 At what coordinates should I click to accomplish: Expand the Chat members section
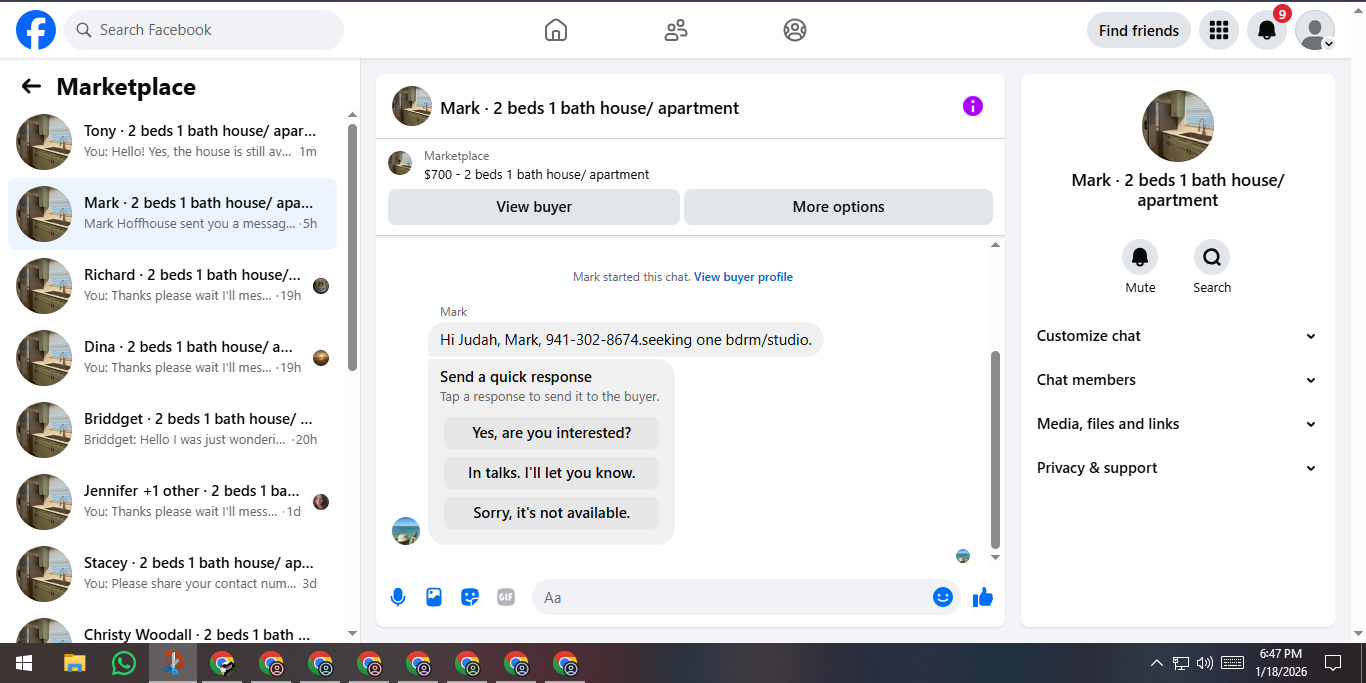(x=1178, y=380)
